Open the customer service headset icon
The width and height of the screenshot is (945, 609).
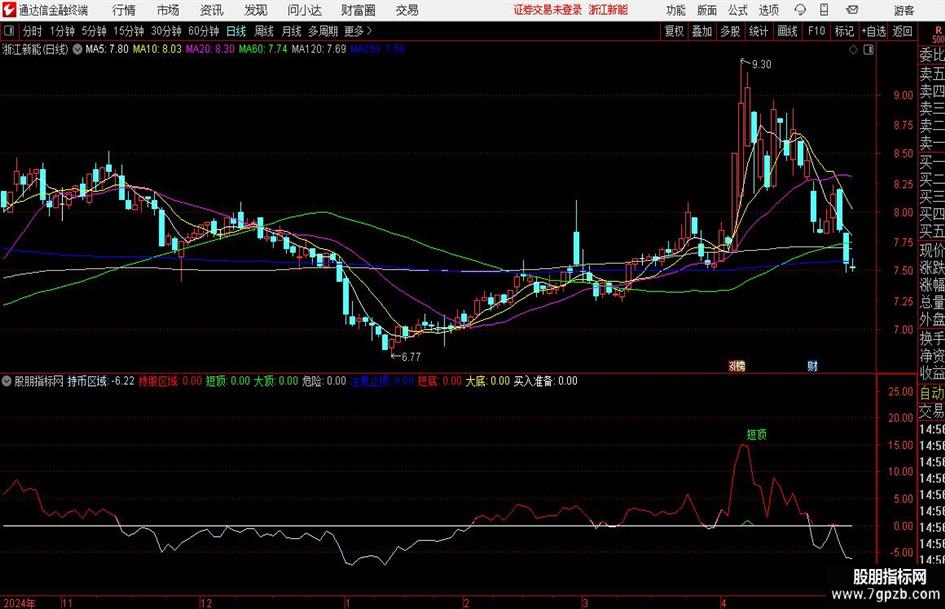[800, 10]
